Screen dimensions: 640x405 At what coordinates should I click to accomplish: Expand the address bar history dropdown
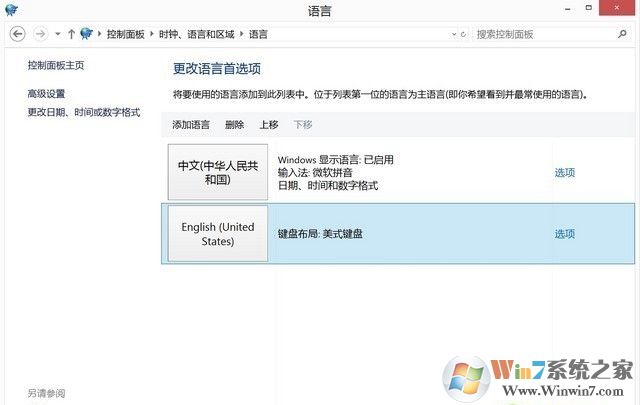(454, 34)
